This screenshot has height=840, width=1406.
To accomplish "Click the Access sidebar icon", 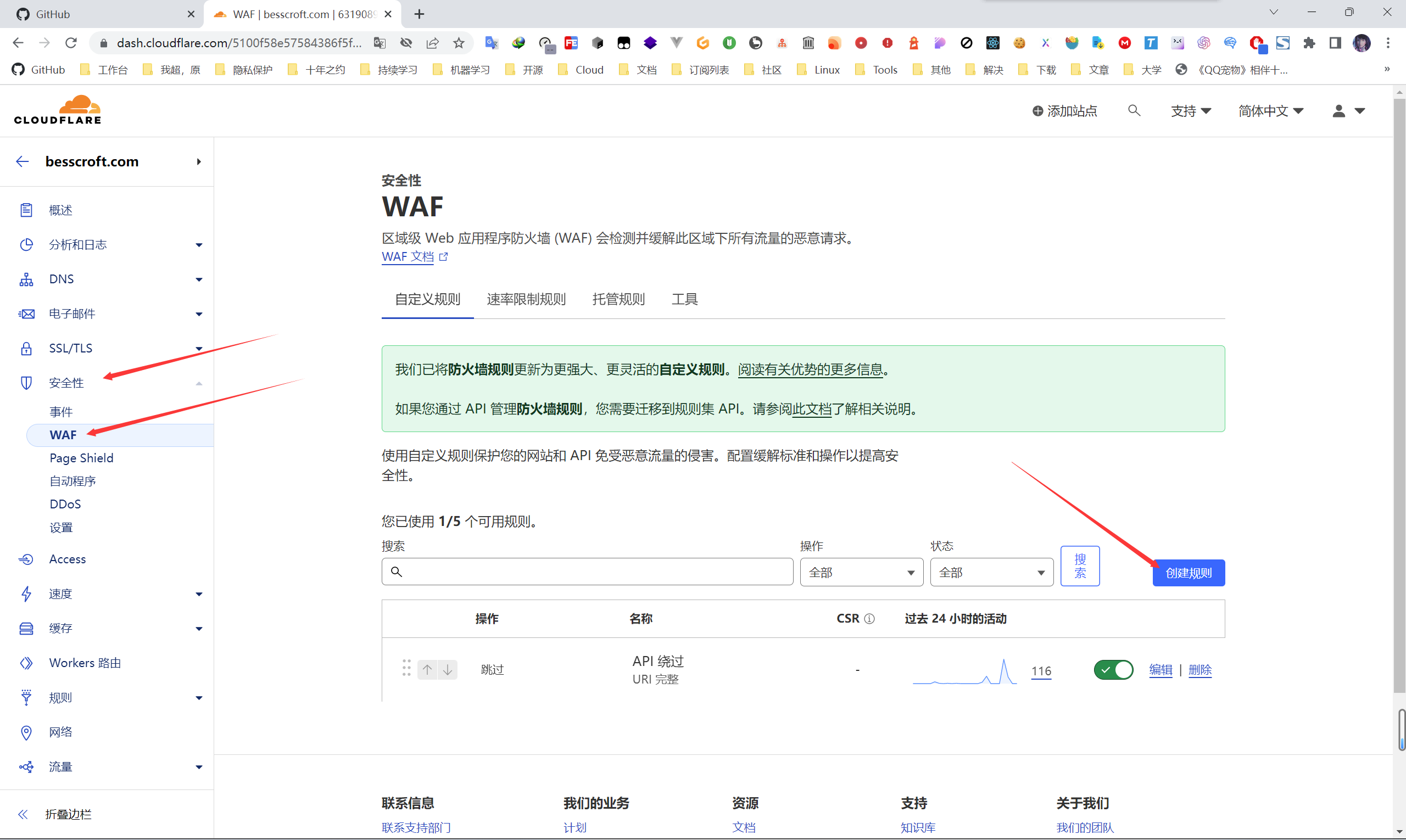I will click(x=26, y=559).
